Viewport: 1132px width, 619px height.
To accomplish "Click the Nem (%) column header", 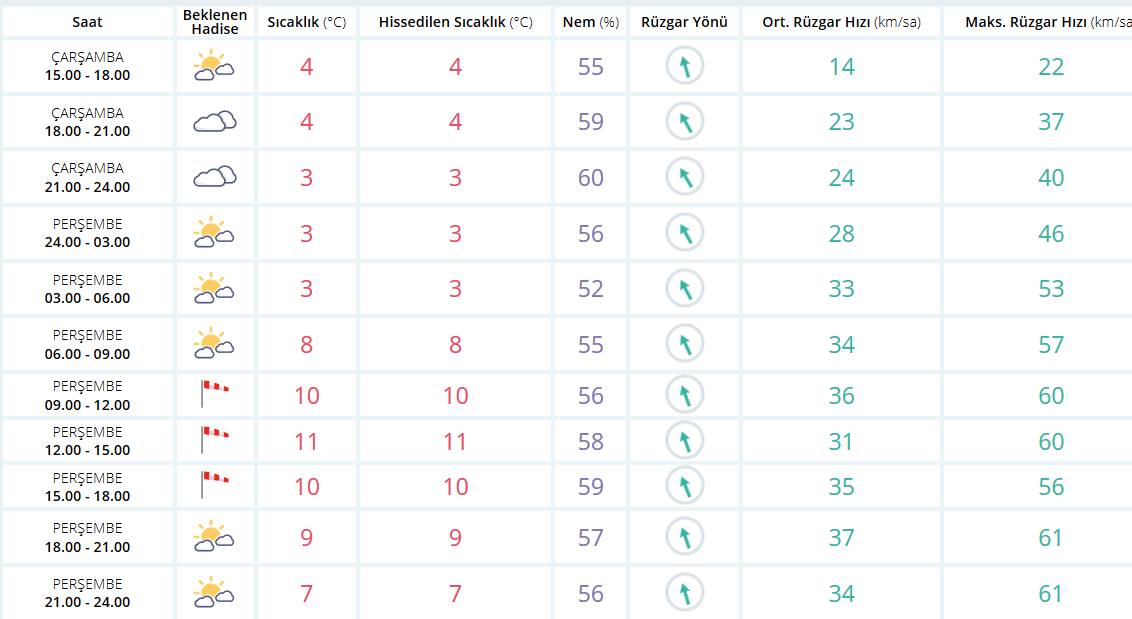I will (x=590, y=22).
